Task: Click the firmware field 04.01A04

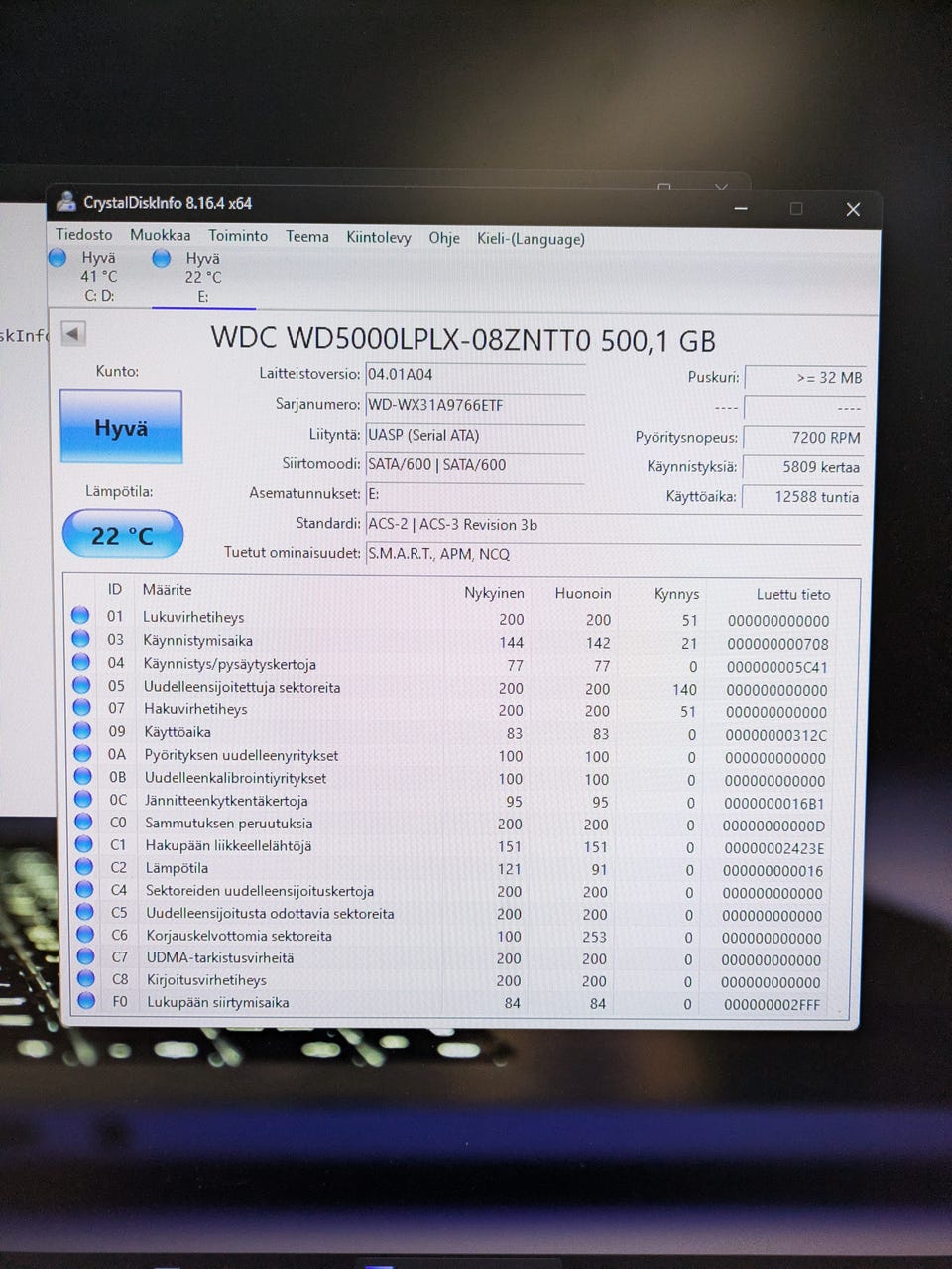Action: [x=475, y=375]
